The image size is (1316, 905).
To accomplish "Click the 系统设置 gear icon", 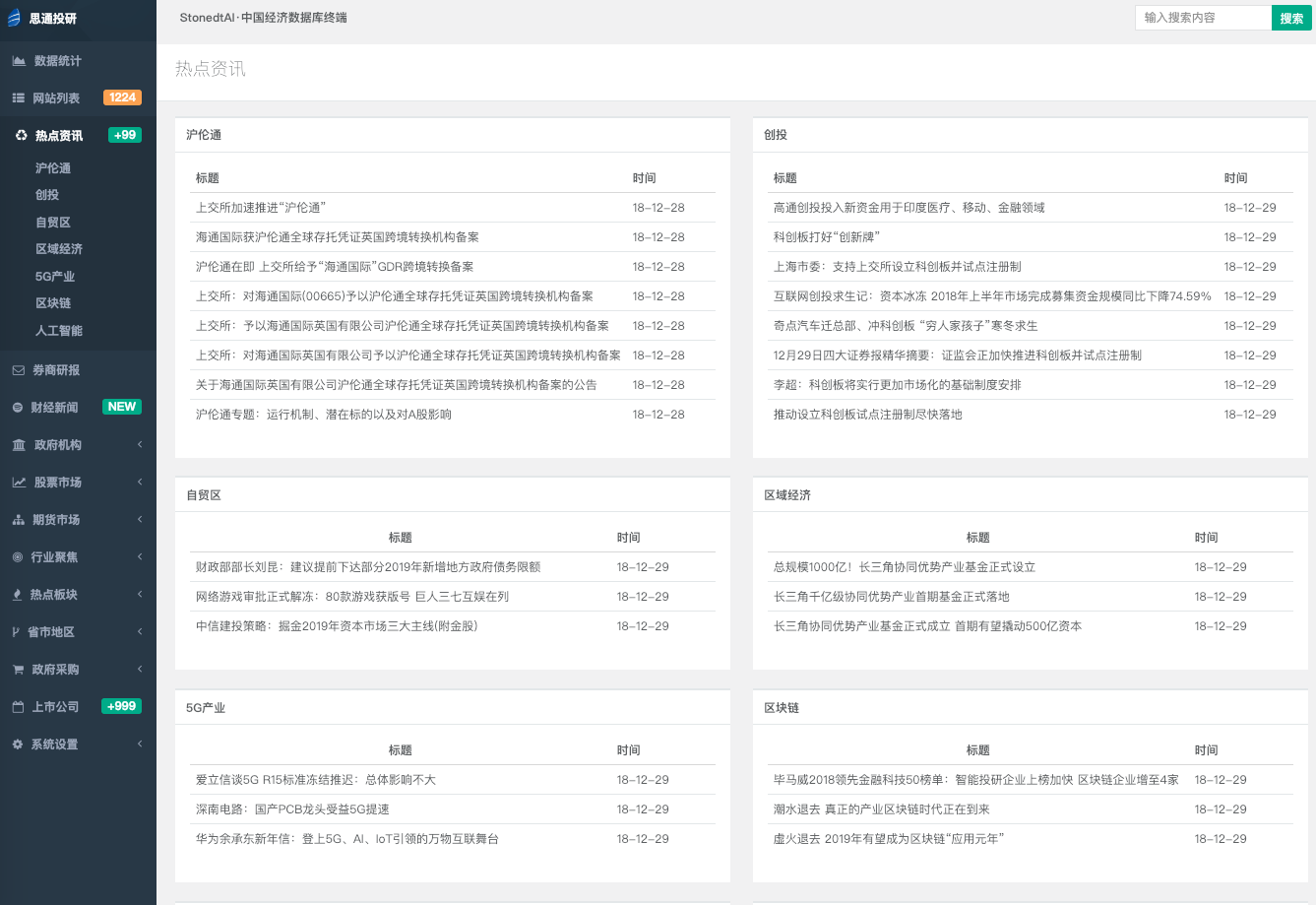I will (x=18, y=744).
